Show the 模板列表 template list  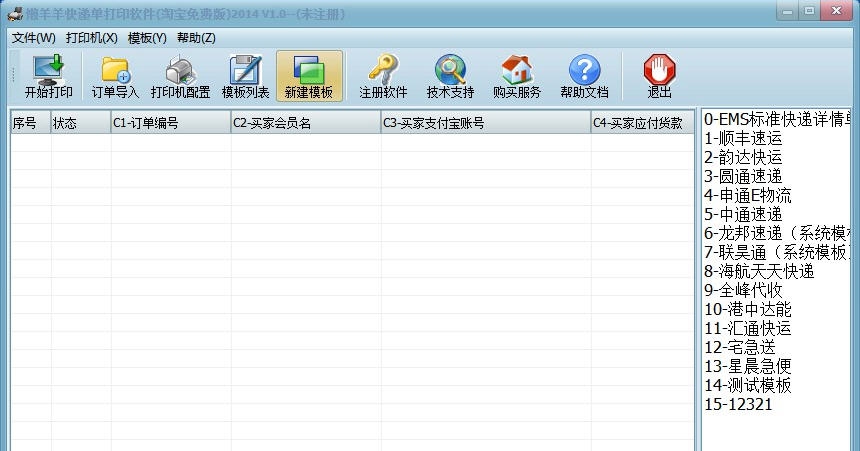pos(245,76)
